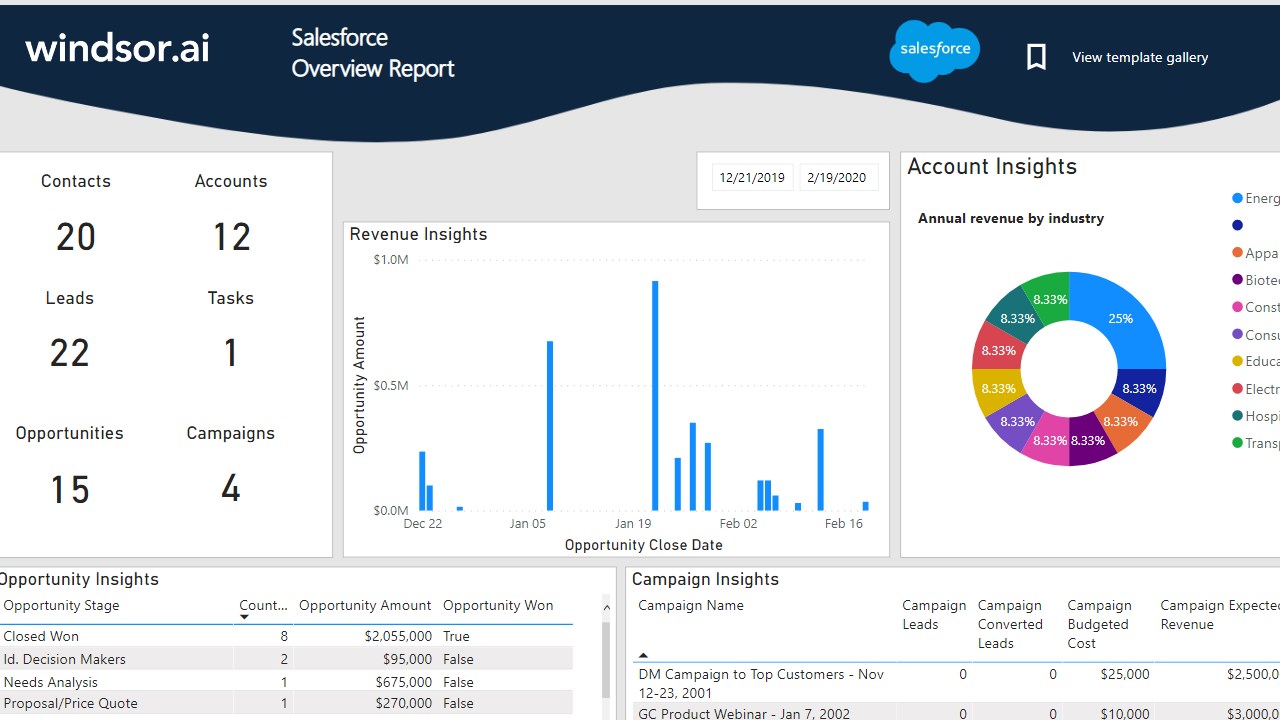Click the Salesforce cloud logo

tap(935, 50)
